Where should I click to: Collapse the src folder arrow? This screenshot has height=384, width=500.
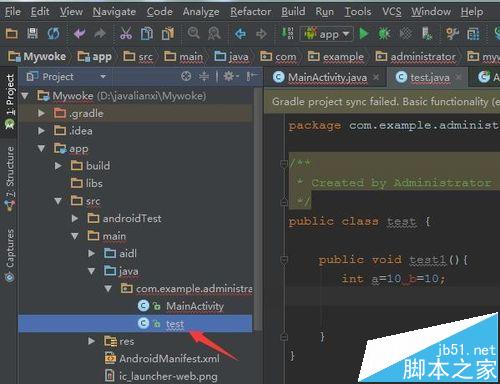point(58,201)
